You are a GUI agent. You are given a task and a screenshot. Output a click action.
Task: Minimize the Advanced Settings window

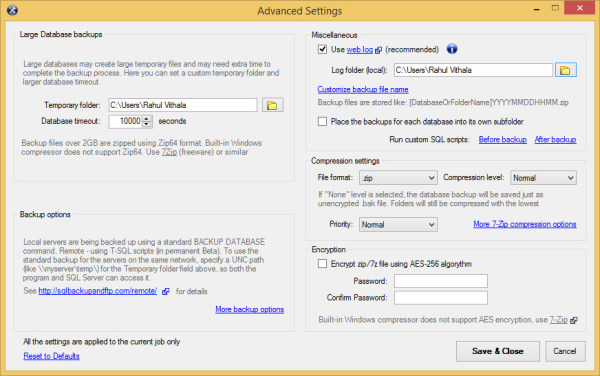[x=537, y=8]
